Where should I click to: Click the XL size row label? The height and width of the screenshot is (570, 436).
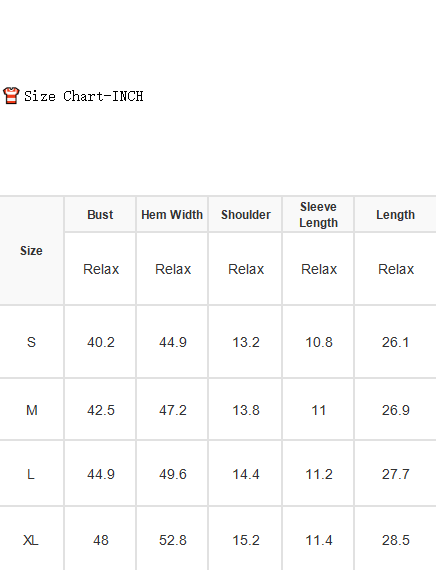point(31,540)
